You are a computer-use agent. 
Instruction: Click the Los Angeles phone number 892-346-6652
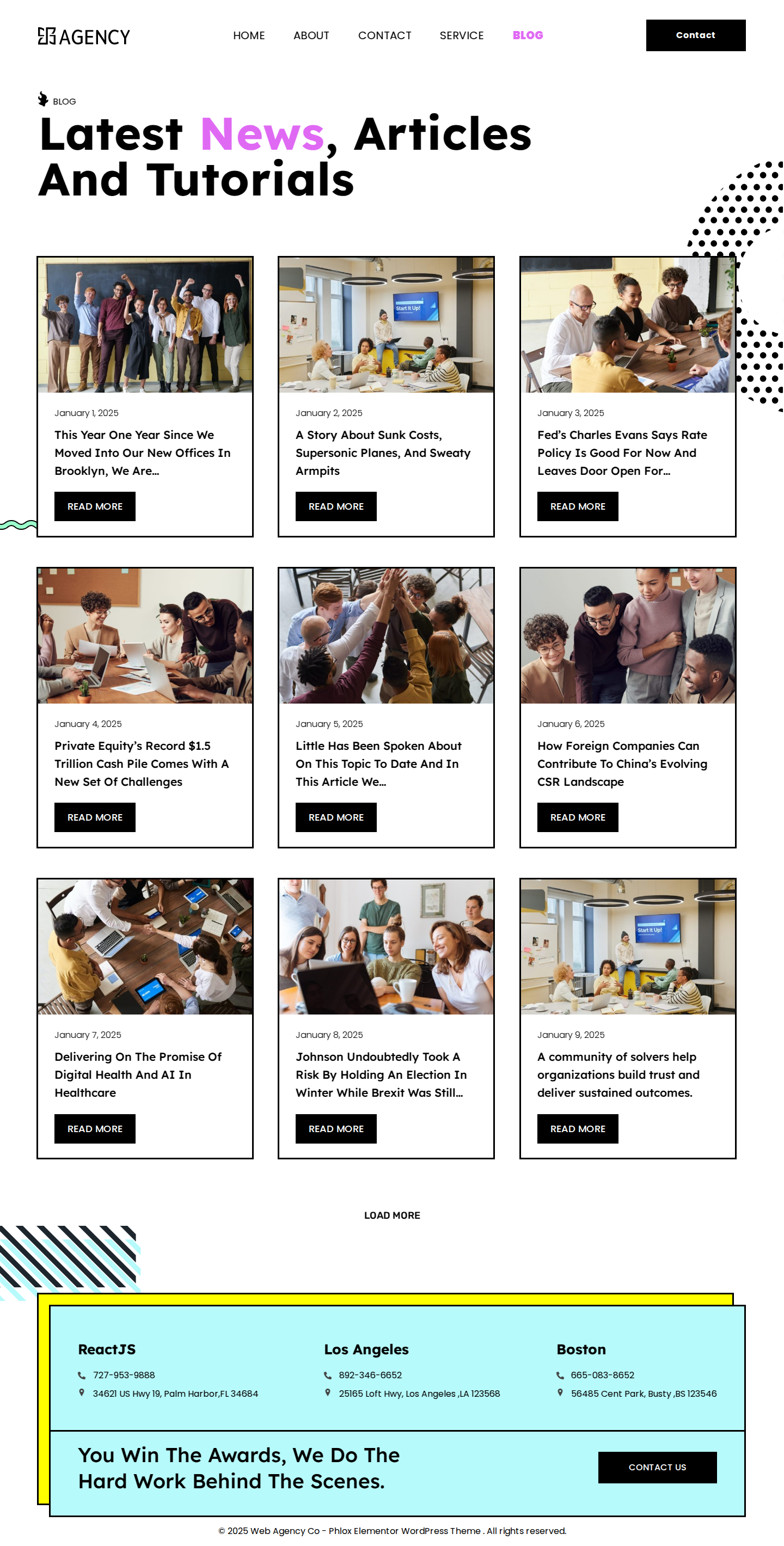click(370, 1375)
